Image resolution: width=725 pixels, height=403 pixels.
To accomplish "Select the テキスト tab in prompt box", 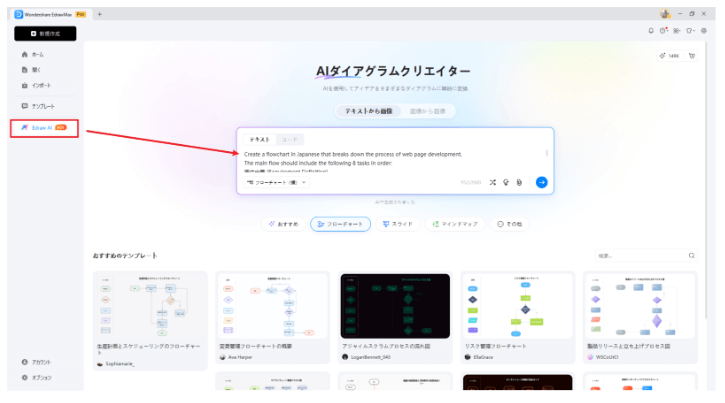I will click(258, 139).
